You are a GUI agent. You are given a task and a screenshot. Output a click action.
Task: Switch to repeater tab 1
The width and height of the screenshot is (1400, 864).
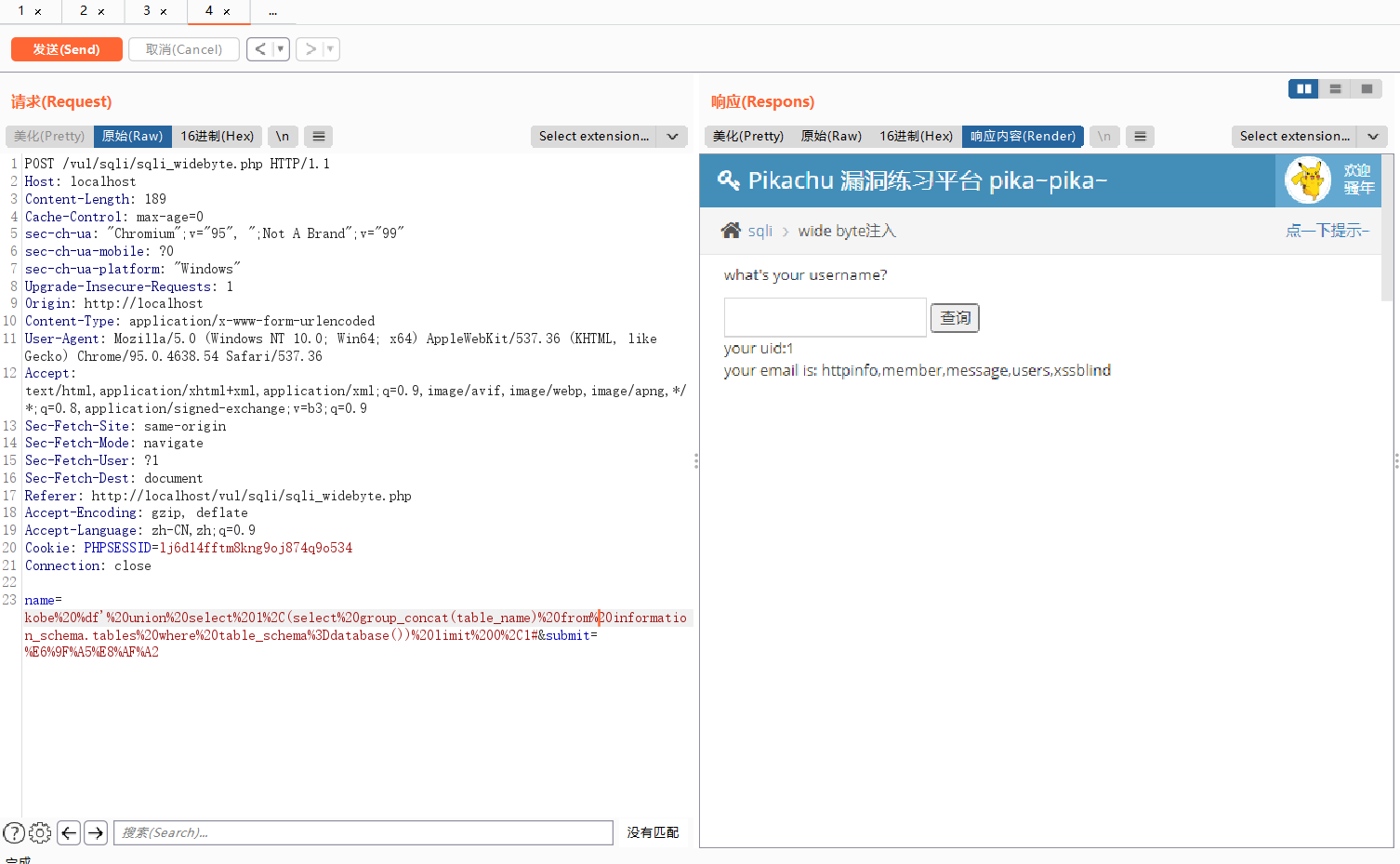click(x=21, y=11)
